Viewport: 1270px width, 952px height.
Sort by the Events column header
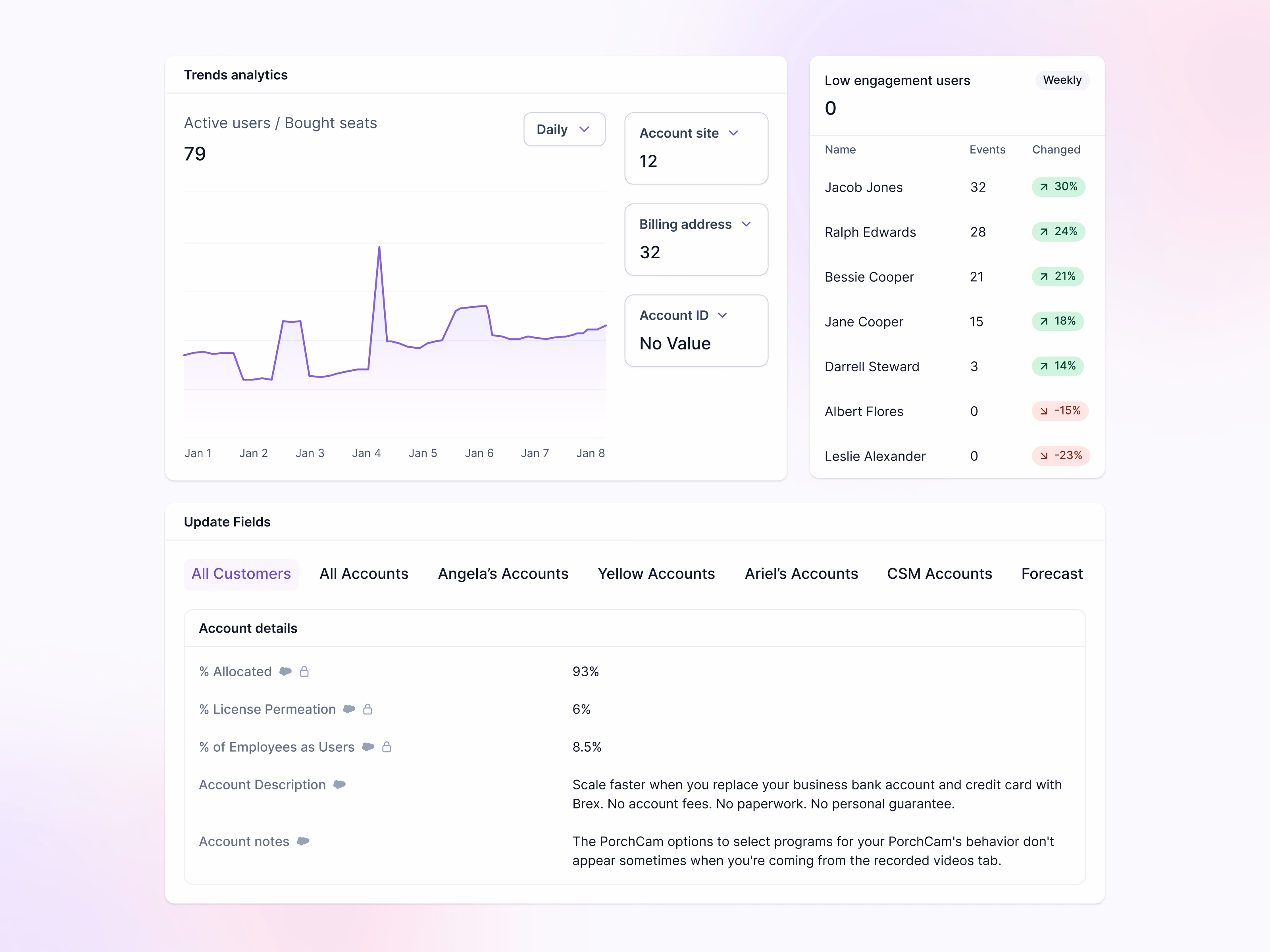pyautogui.click(x=987, y=150)
